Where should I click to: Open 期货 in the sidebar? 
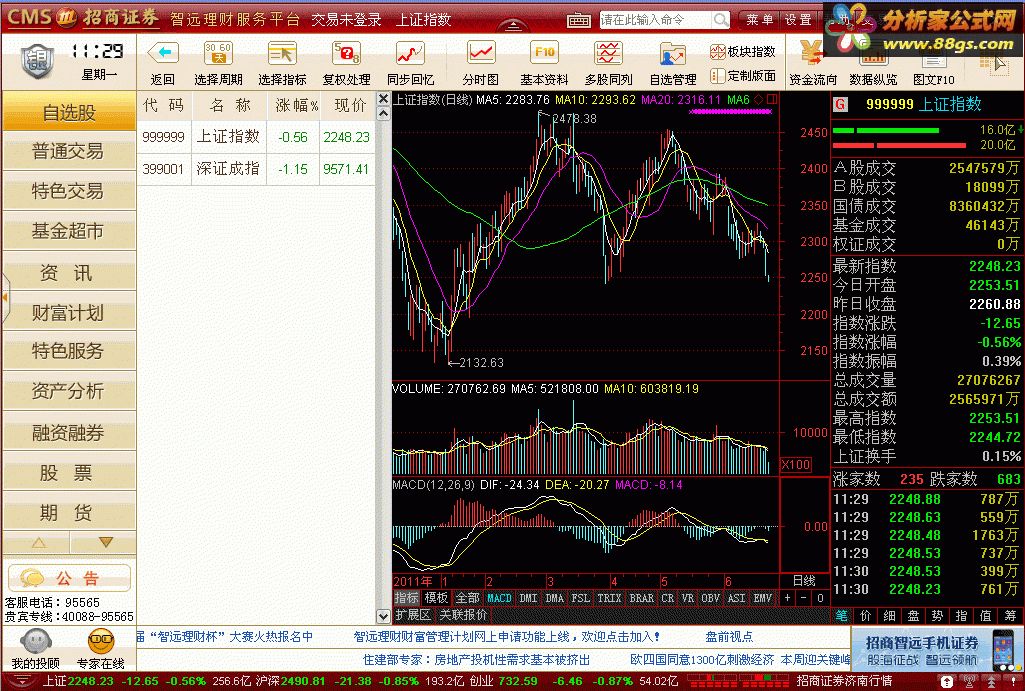pos(69,512)
